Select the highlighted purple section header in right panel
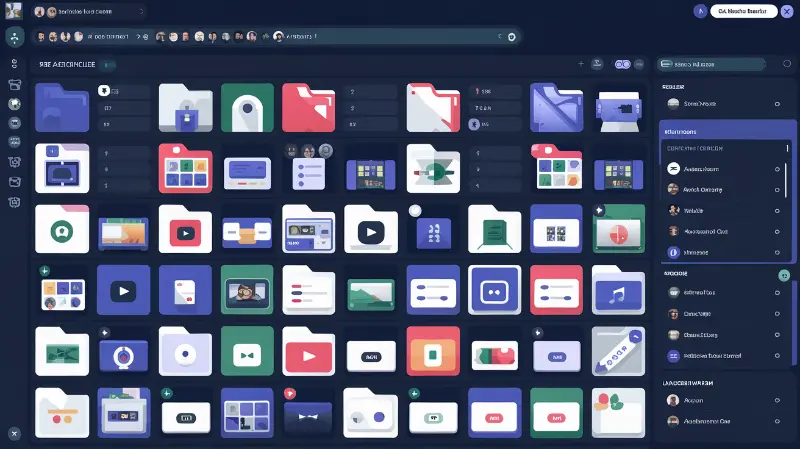The width and height of the screenshot is (800, 449). tap(727, 131)
